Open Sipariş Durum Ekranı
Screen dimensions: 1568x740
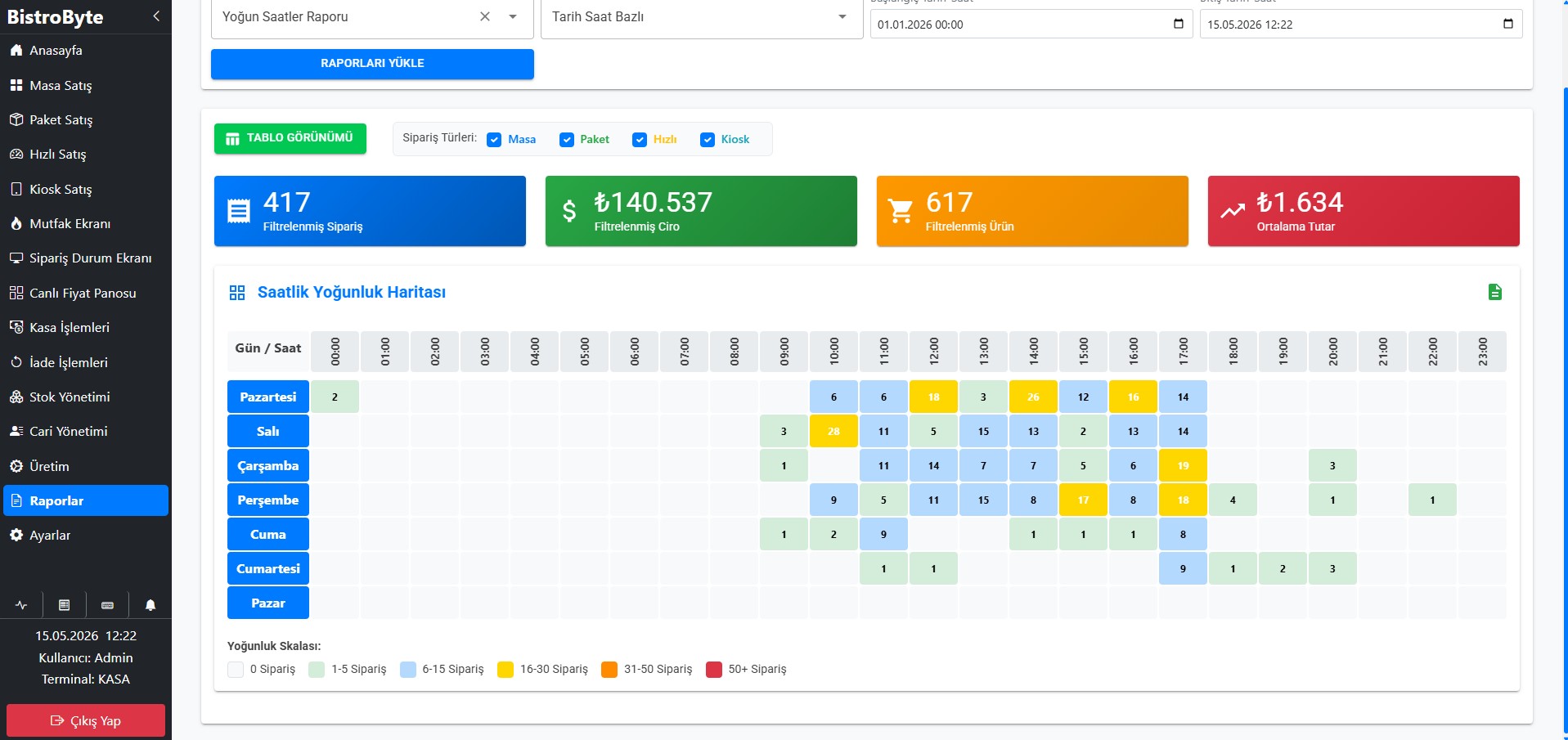pos(86,258)
